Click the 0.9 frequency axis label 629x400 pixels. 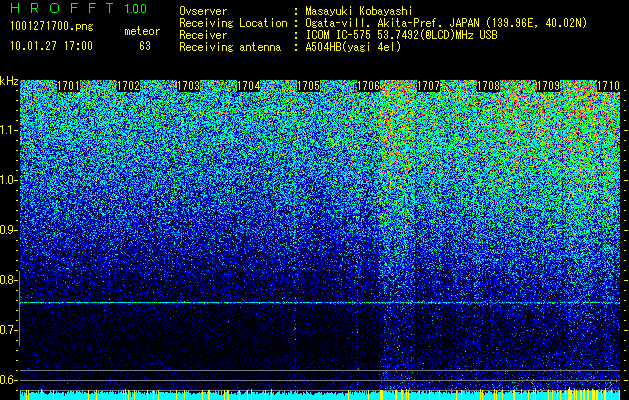8,230
